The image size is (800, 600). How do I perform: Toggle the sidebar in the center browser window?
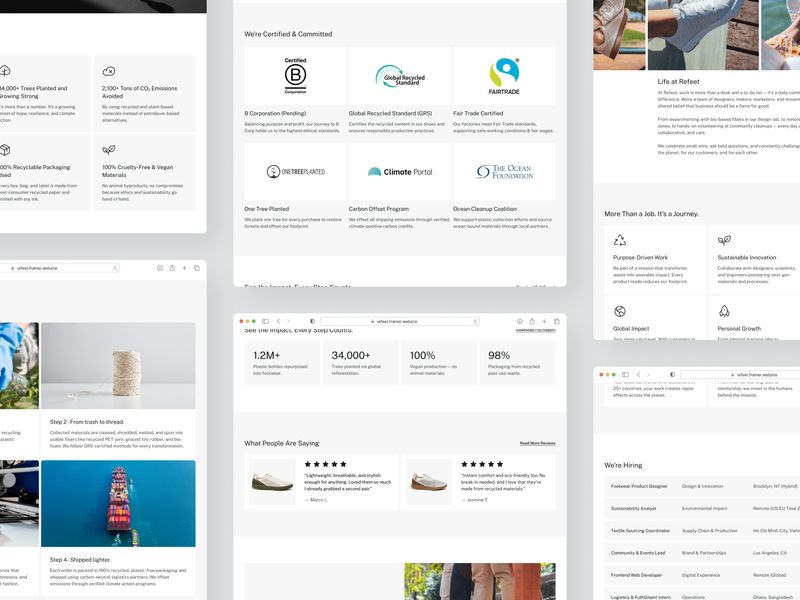click(265, 321)
